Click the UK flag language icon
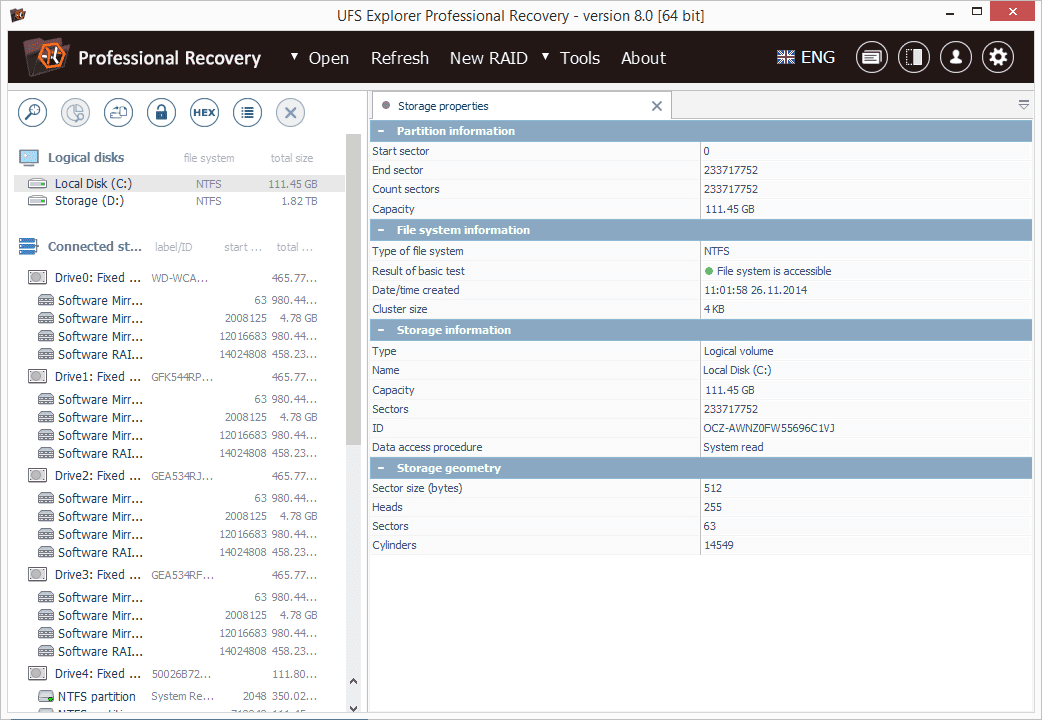Viewport: 1042px width, 720px height. 785,57
